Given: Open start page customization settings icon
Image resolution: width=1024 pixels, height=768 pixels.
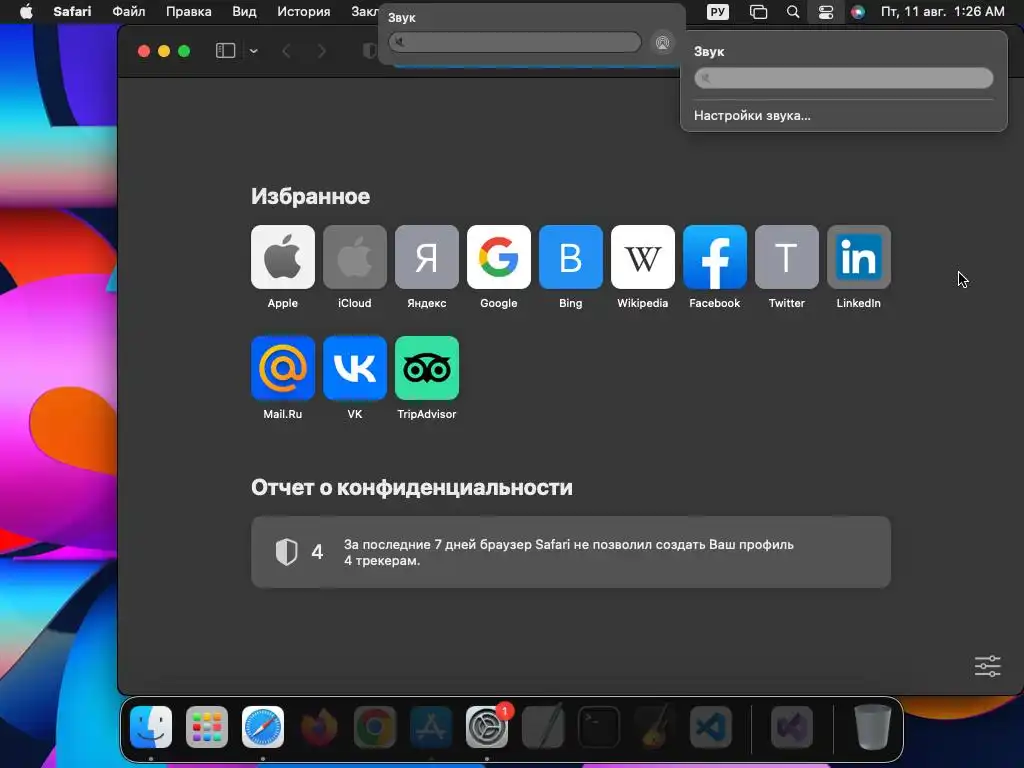Looking at the screenshot, I should tap(987, 666).
